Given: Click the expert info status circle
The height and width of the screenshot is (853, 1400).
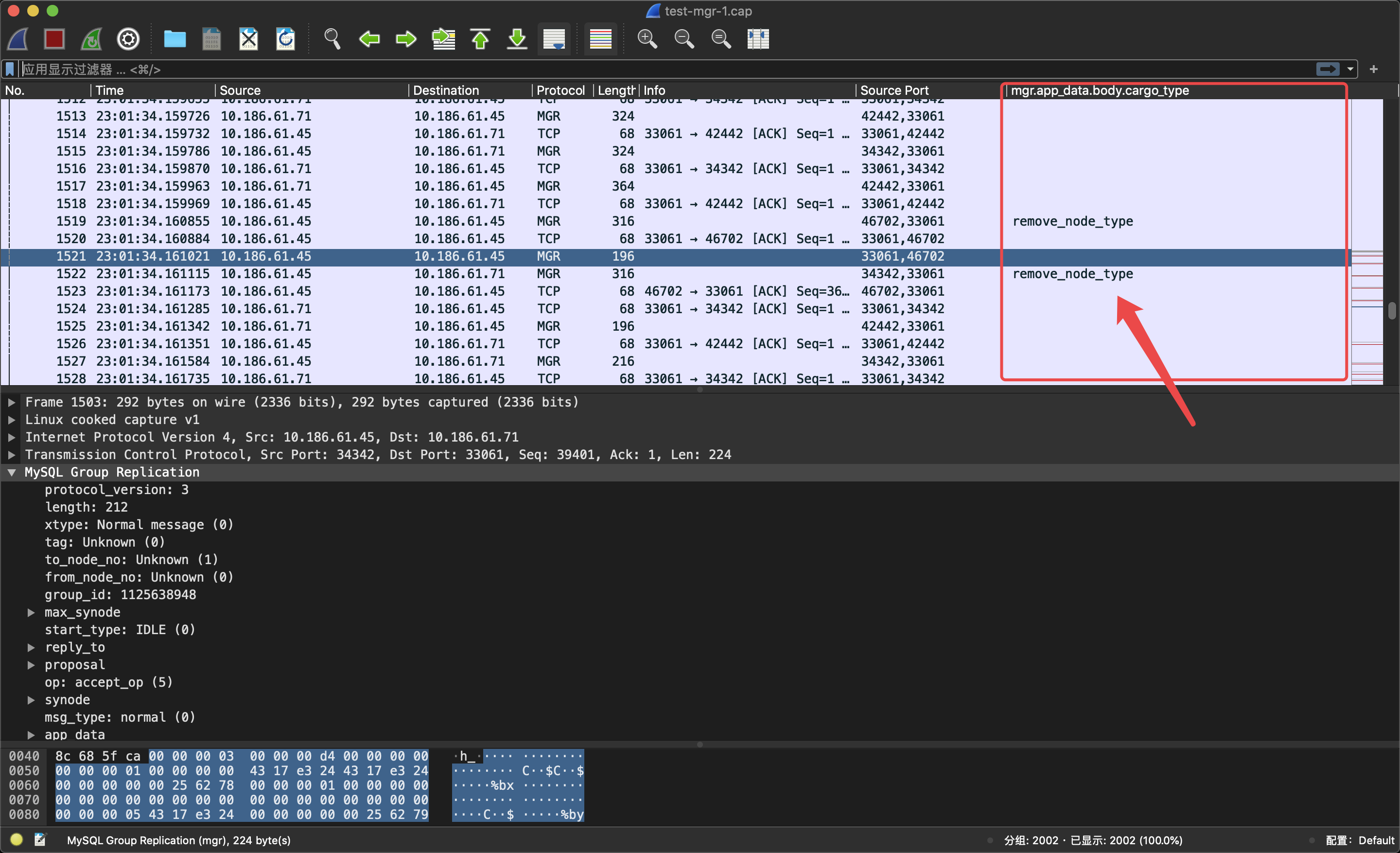Looking at the screenshot, I should click(x=16, y=839).
